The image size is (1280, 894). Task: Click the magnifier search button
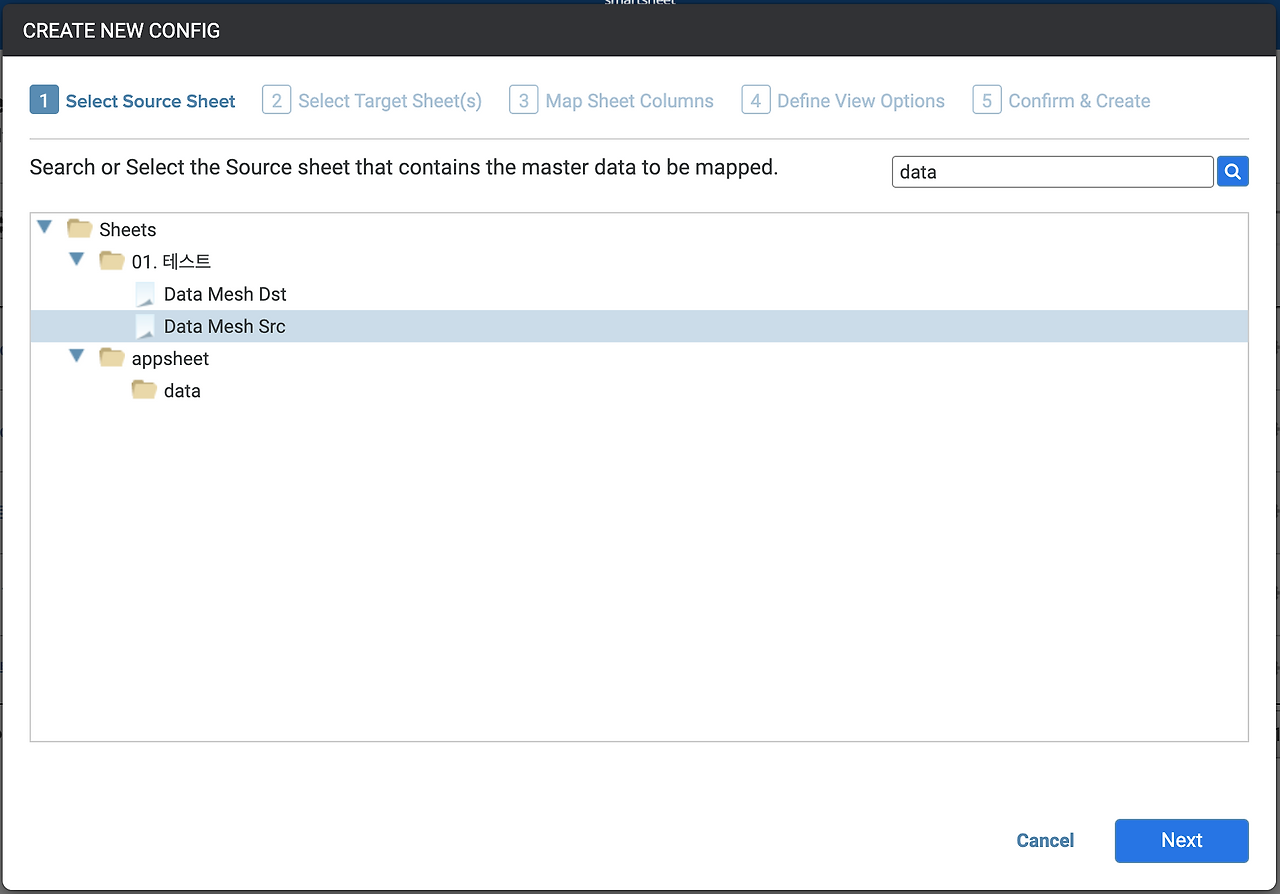click(x=1233, y=172)
